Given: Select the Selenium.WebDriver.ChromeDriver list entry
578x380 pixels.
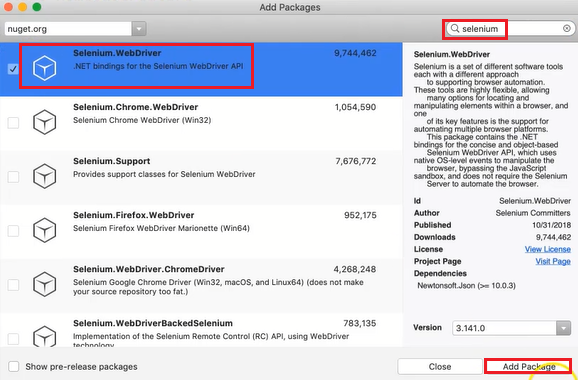Looking at the screenshot, I should click(x=201, y=286).
